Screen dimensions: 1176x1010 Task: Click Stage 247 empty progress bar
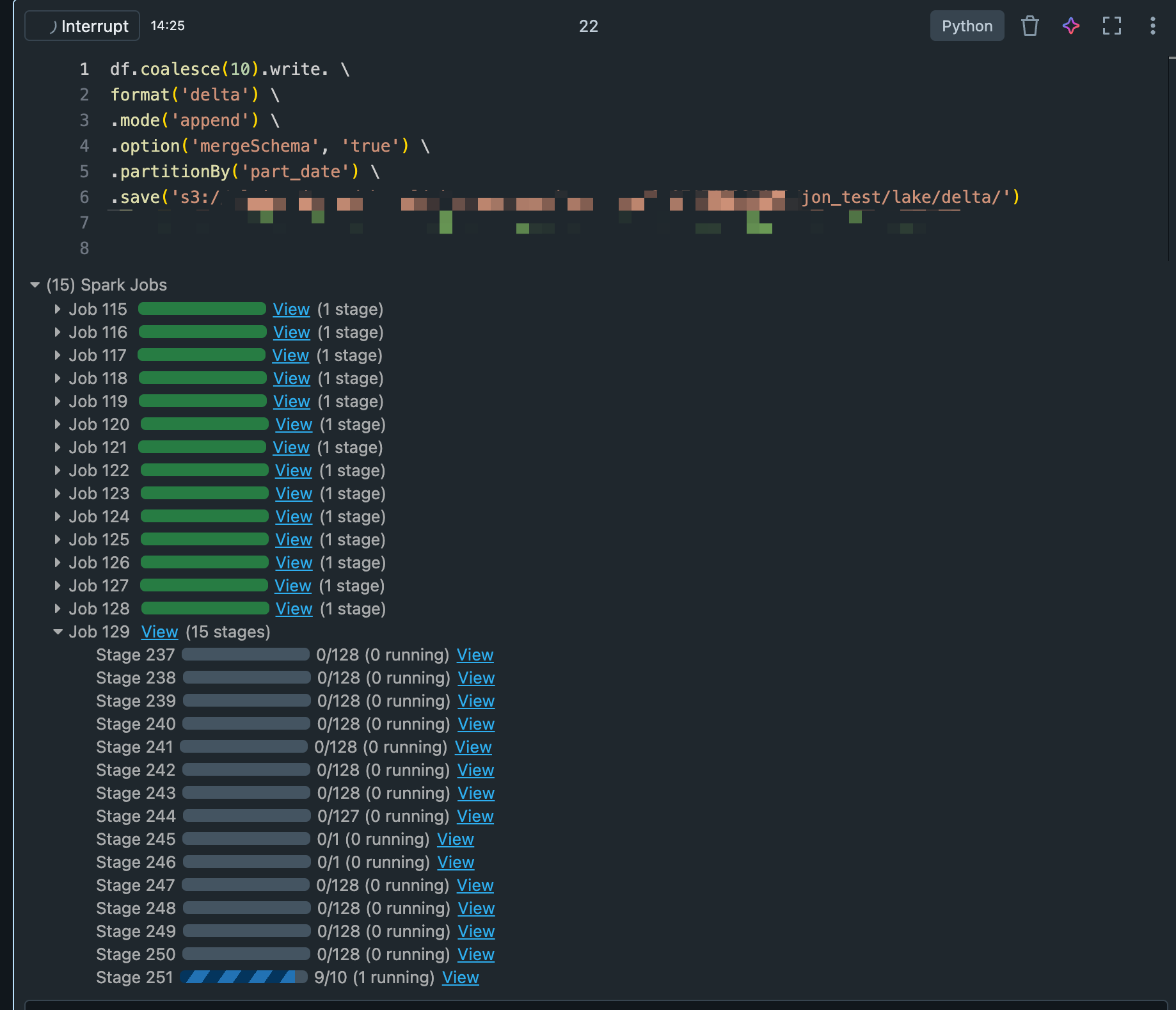(246, 885)
